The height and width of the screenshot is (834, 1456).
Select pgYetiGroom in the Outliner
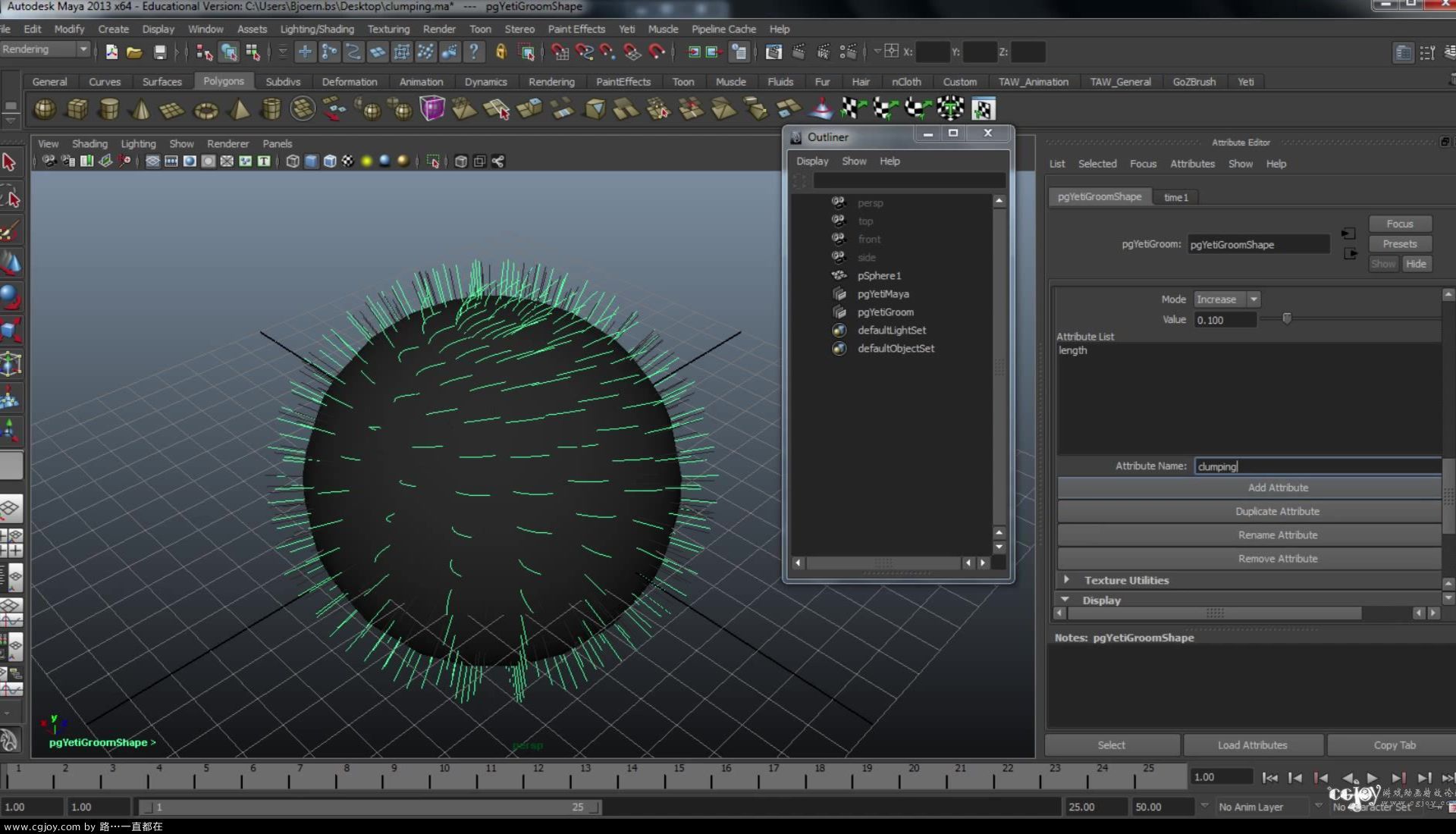pyautogui.click(x=885, y=312)
